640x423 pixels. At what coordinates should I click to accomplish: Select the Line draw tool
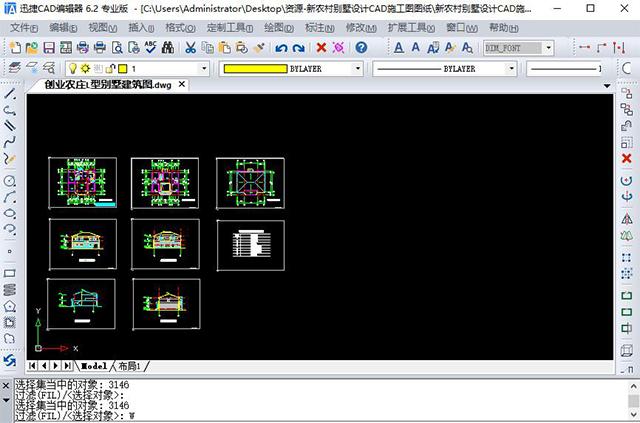tap(10, 94)
